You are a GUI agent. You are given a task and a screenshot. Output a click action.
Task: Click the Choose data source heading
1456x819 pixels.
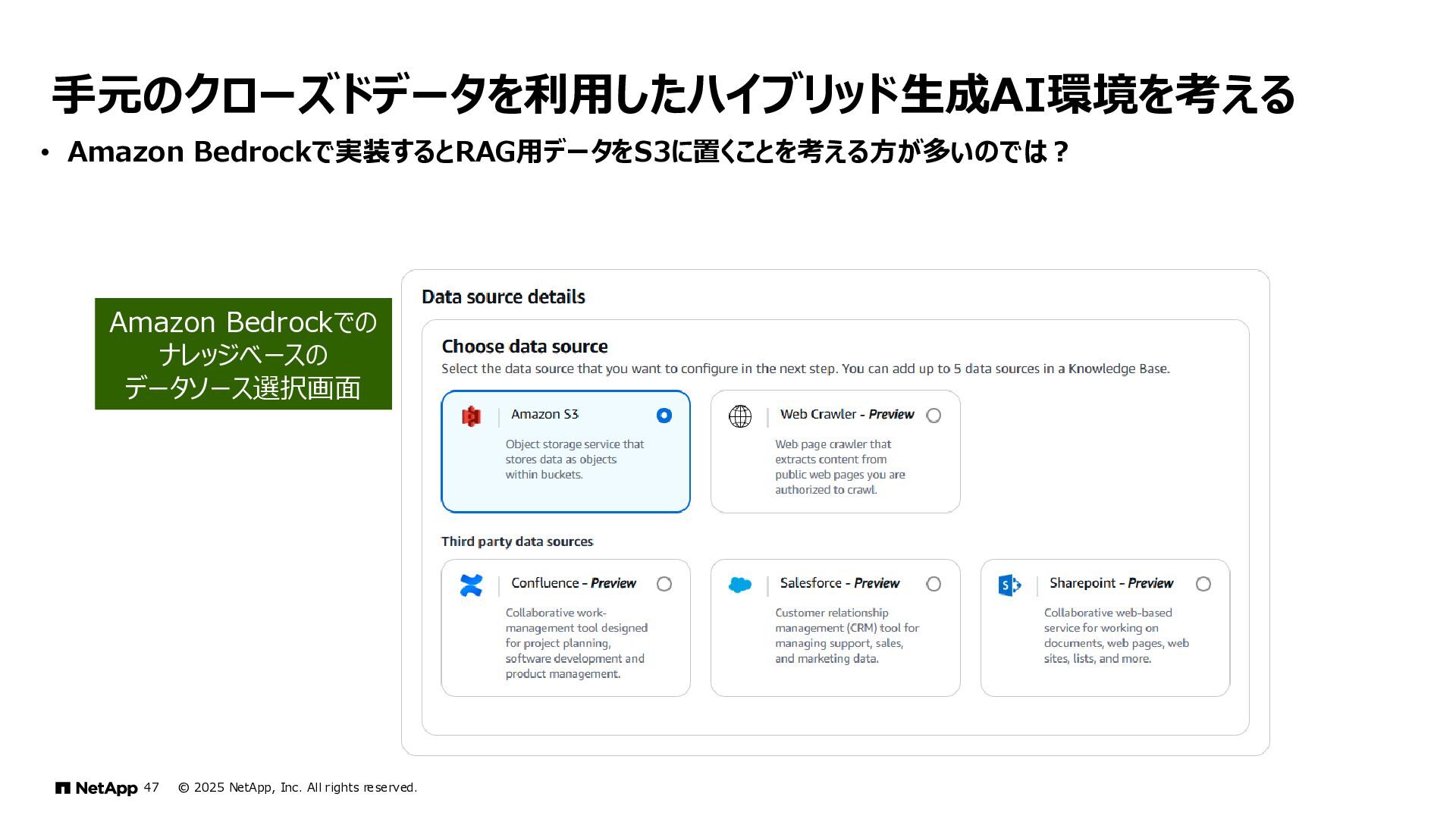pos(524,347)
